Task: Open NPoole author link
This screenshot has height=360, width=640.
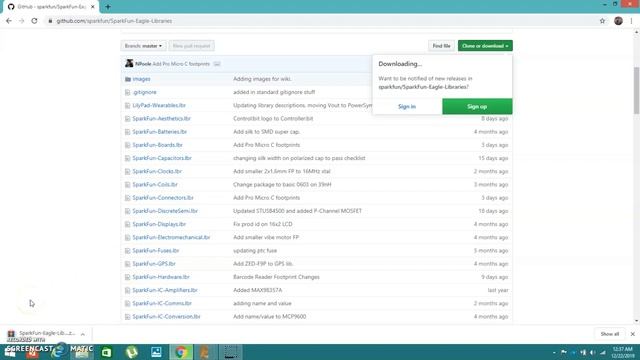Action: [x=143, y=64]
